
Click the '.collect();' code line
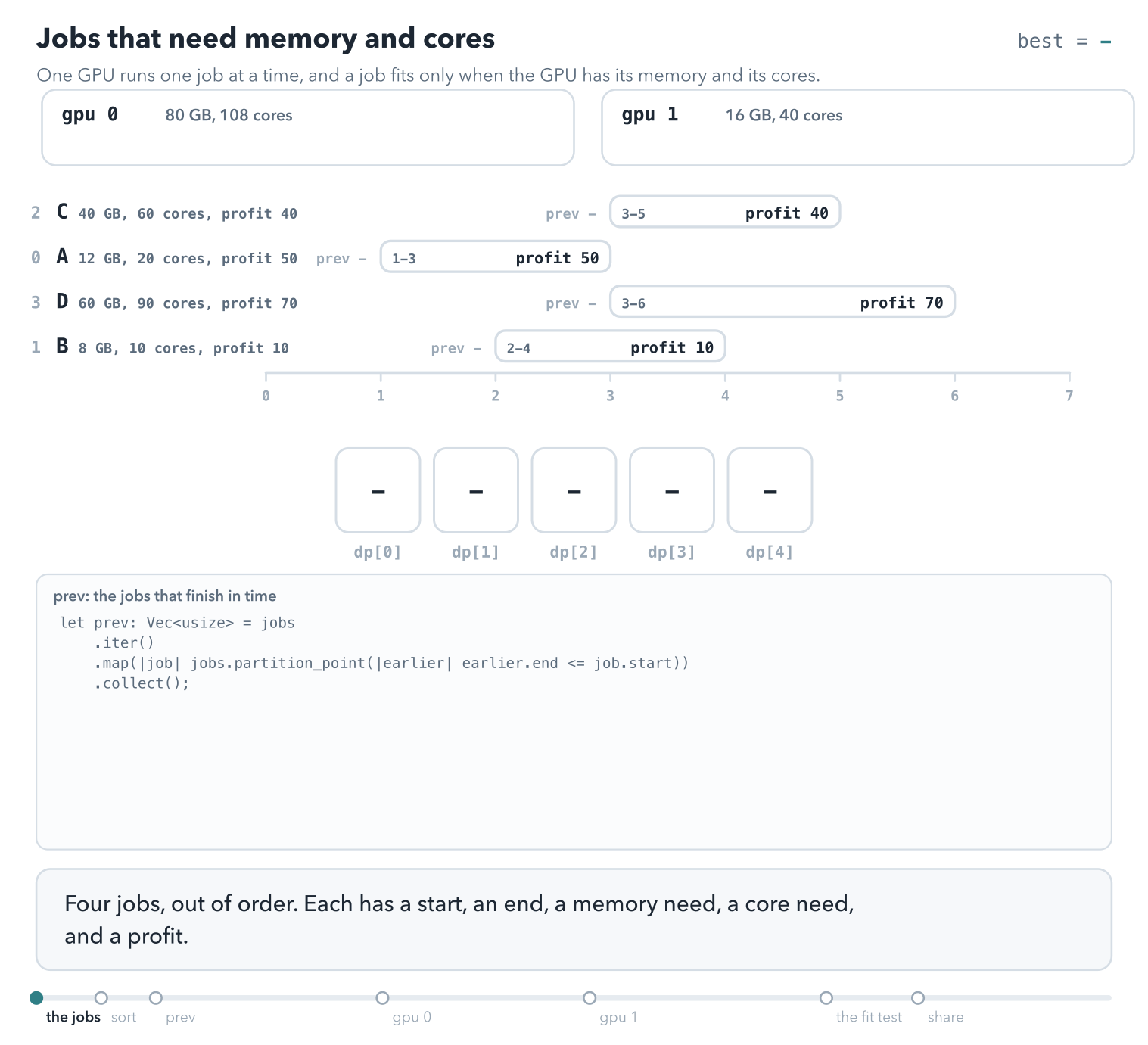tap(142, 683)
